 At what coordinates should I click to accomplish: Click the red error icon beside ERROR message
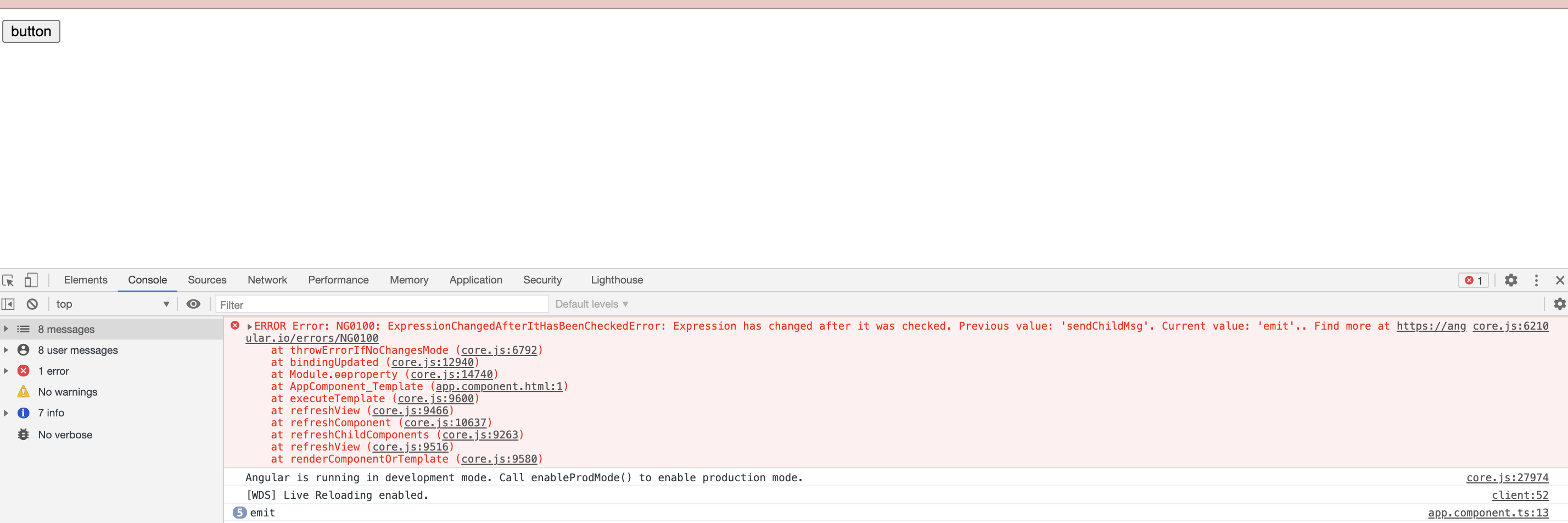pyautogui.click(x=235, y=326)
